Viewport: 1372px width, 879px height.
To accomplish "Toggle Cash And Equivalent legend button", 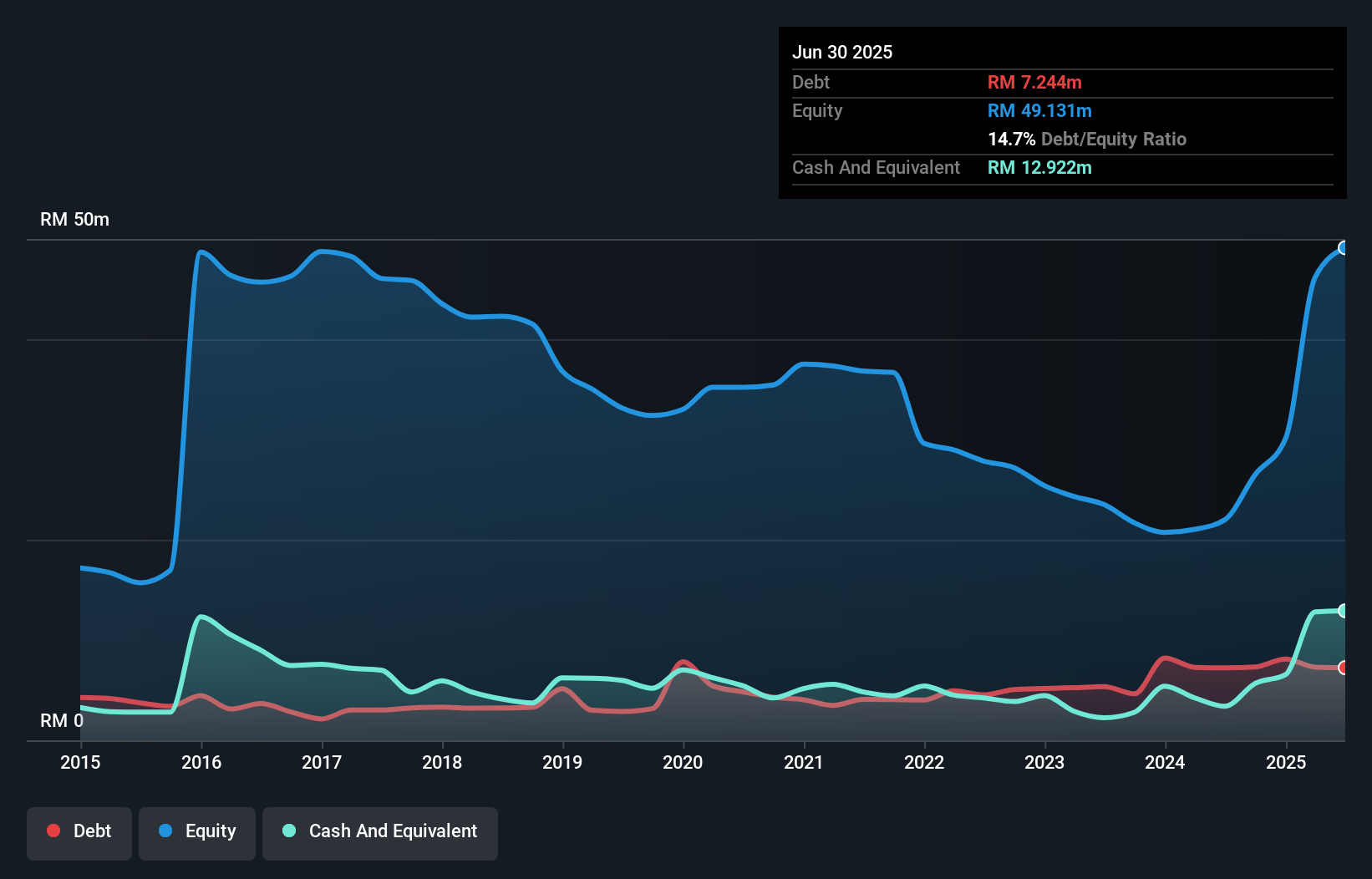I will pos(380,832).
